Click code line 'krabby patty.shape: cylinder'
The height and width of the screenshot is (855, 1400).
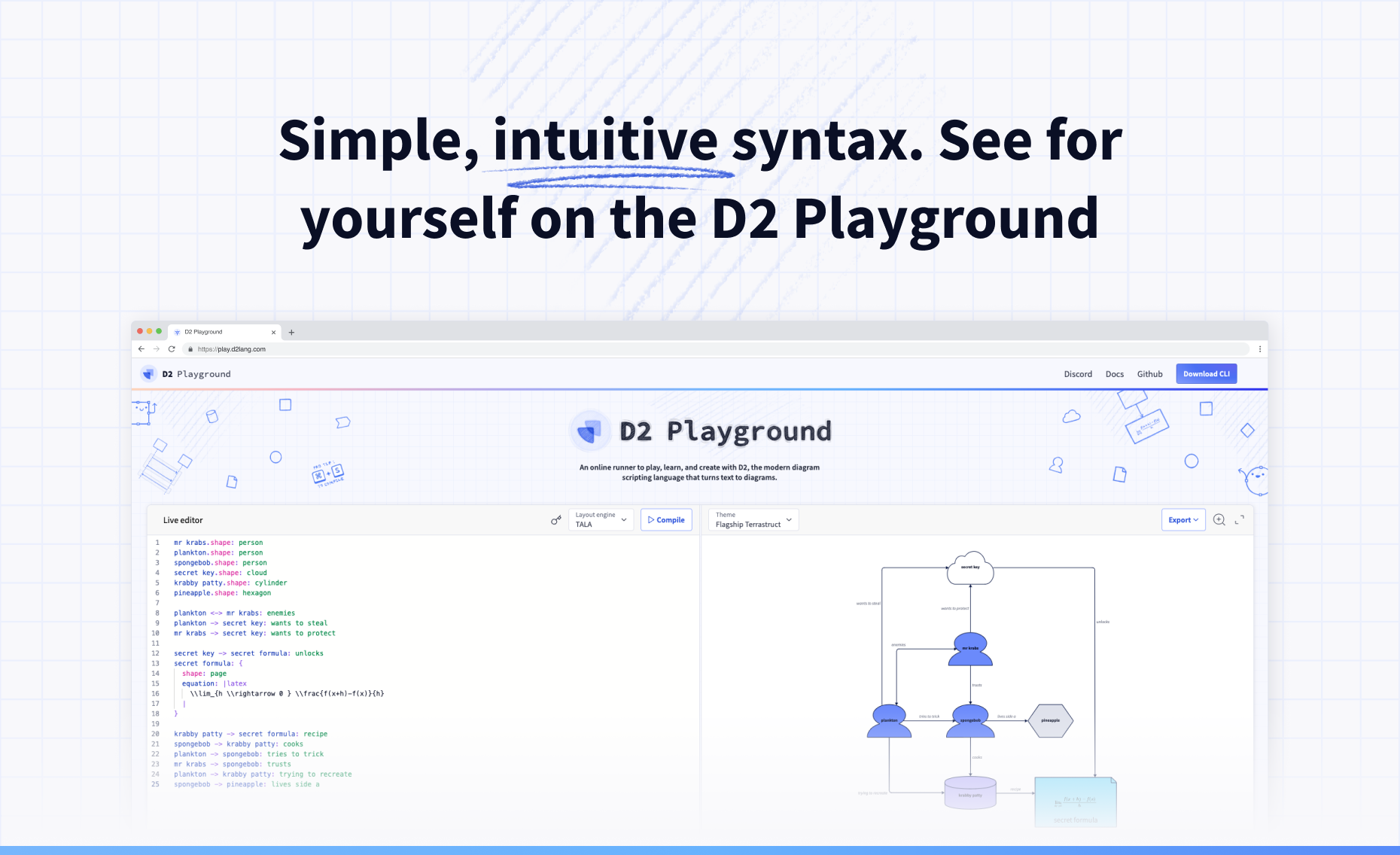click(x=230, y=583)
